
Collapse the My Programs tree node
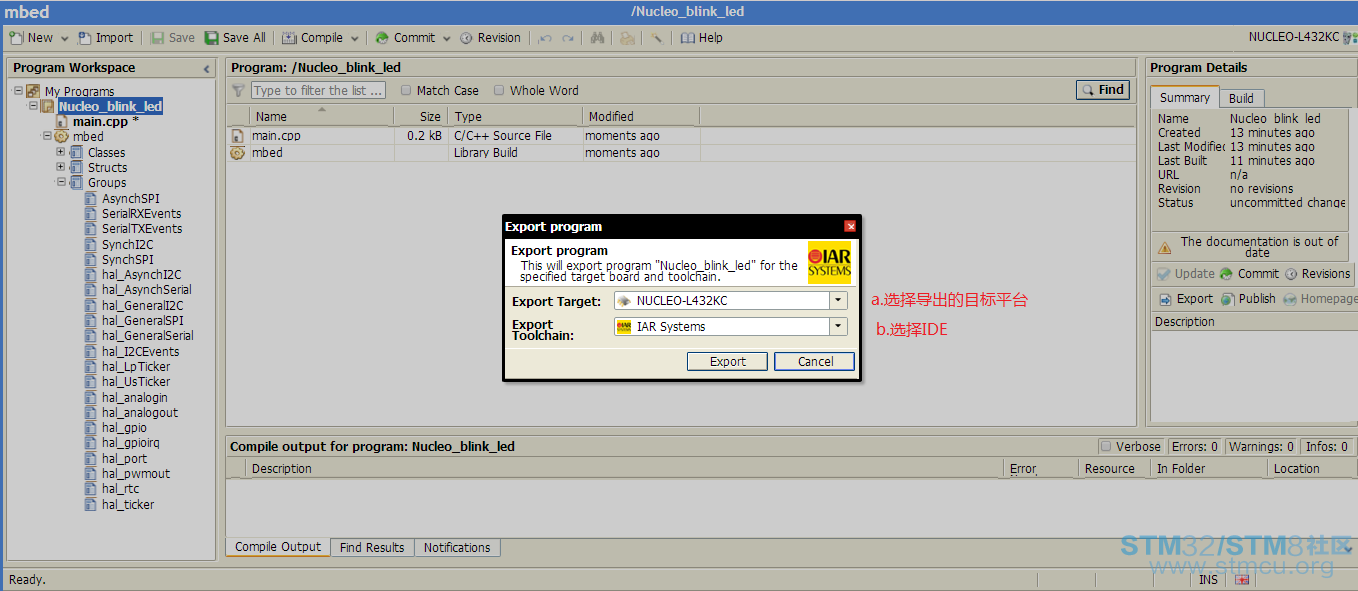18,91
